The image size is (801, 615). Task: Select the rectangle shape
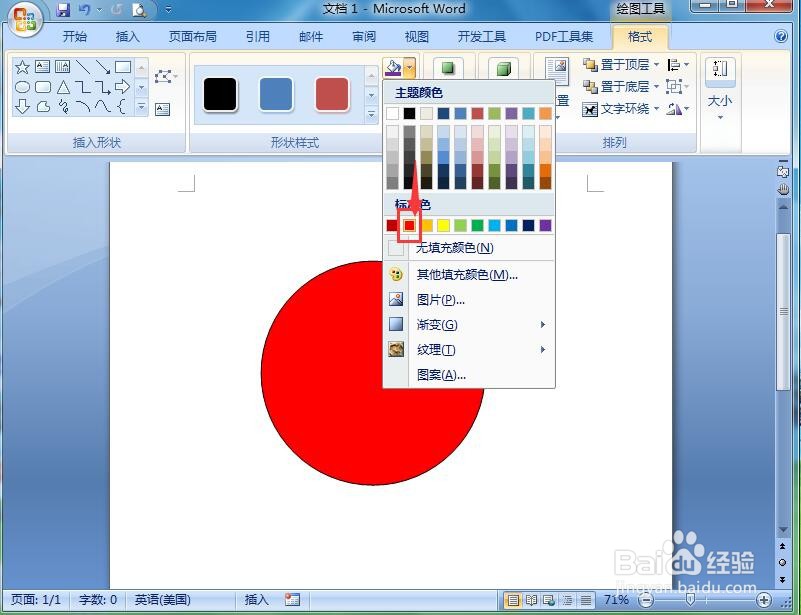tap(123, 67)
